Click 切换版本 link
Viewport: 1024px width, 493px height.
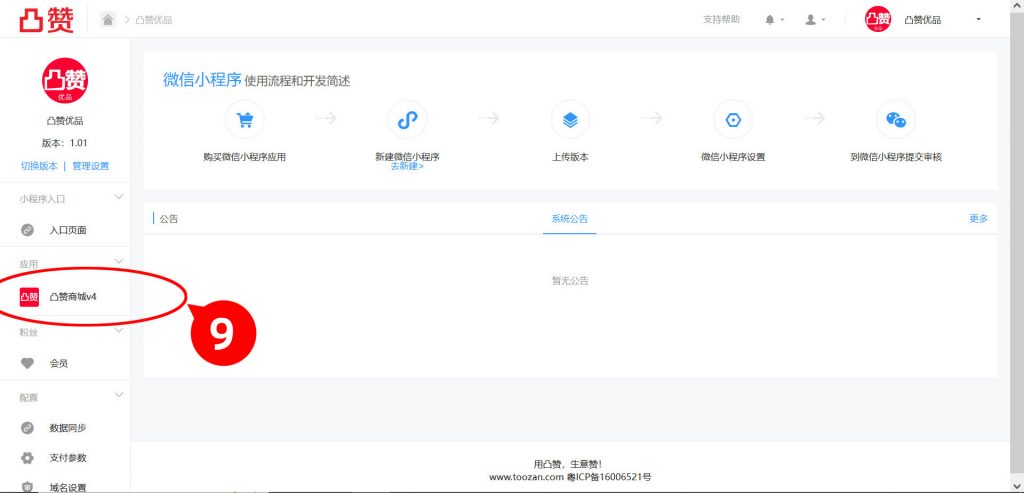39,166
